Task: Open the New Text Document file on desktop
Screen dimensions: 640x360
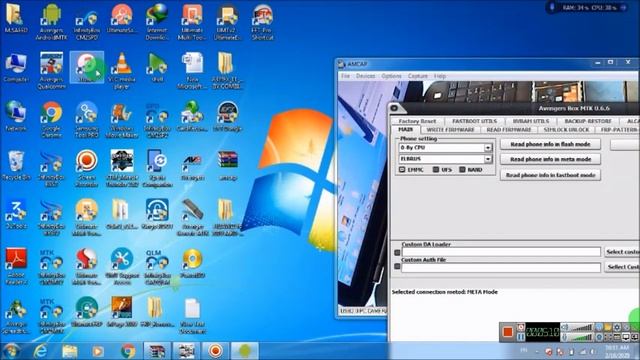Action: pos(192,316)
